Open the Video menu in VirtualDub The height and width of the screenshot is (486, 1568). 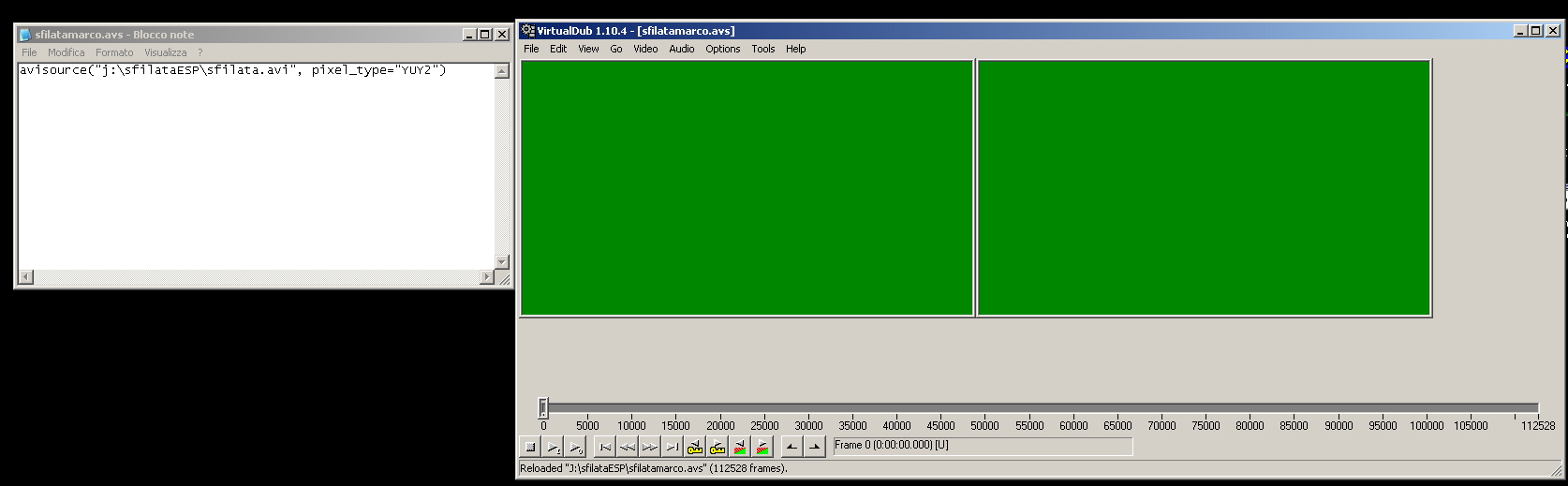tap(645, 49)
